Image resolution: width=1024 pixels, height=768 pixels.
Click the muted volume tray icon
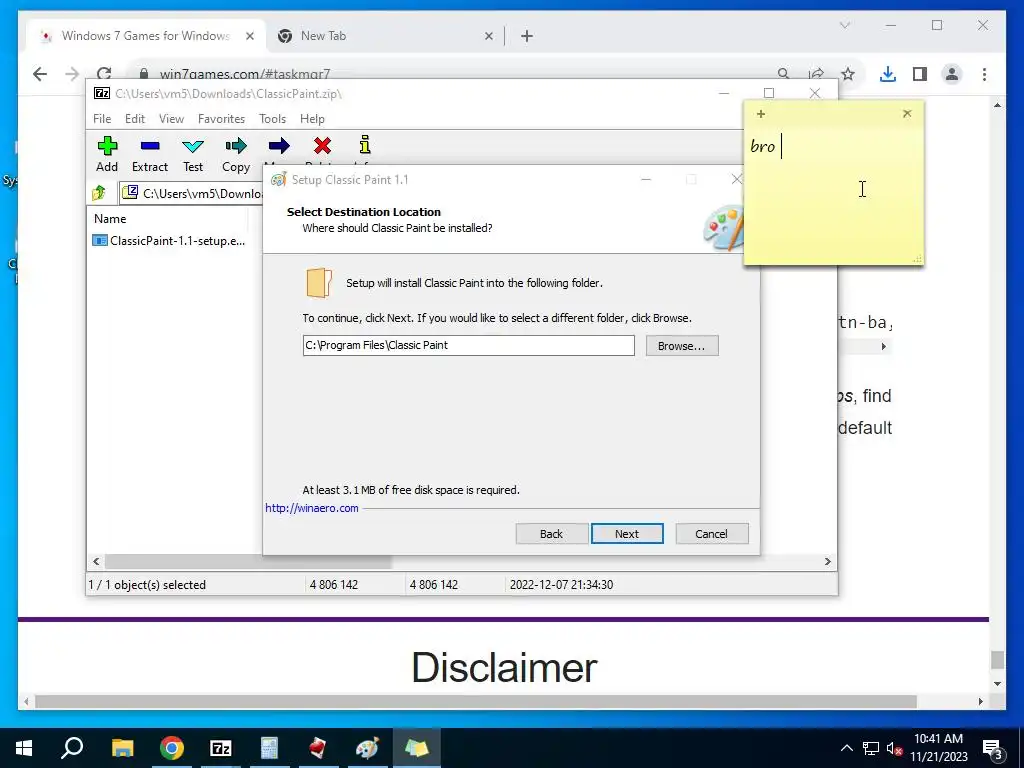tap(894, 748)
